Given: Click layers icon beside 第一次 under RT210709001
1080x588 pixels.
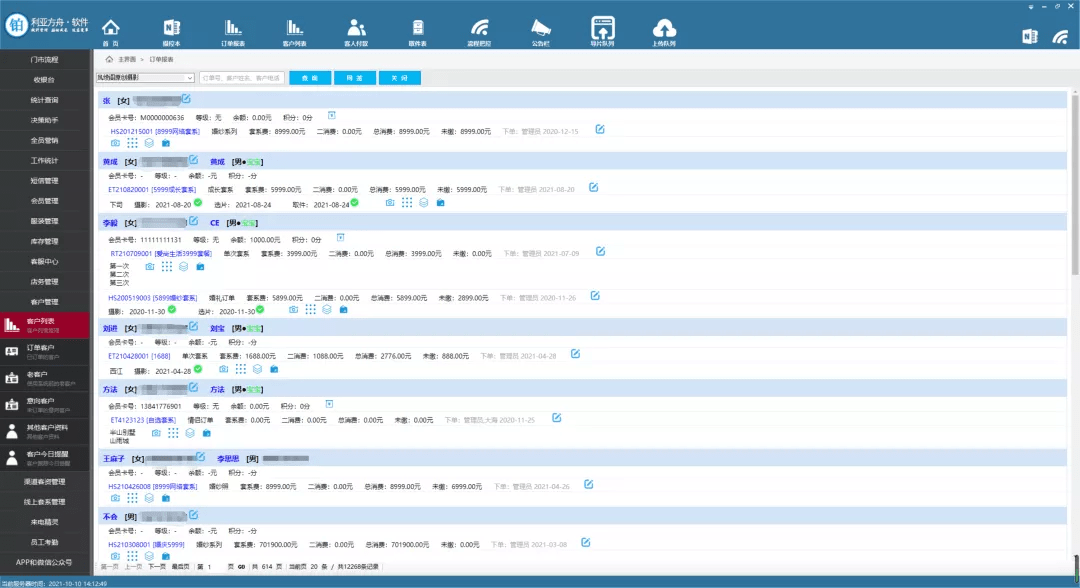Looking at the screenshot, I should 183,266.
